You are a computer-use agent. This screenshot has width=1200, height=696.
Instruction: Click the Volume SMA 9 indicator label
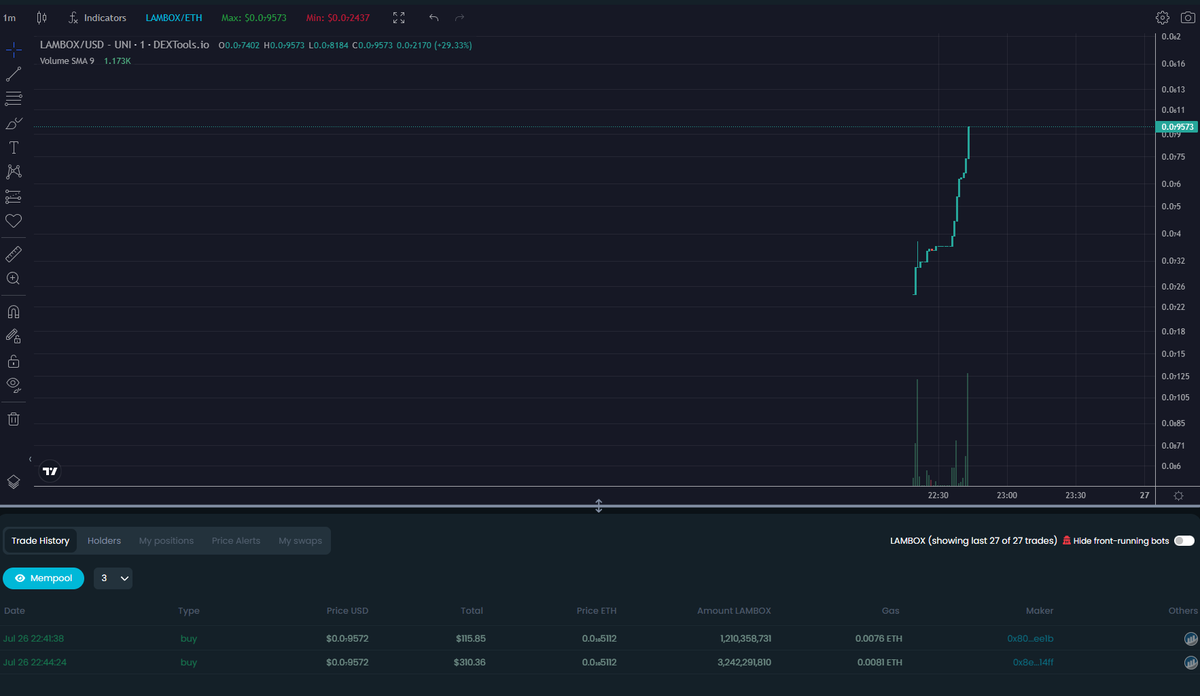[67, 61]
